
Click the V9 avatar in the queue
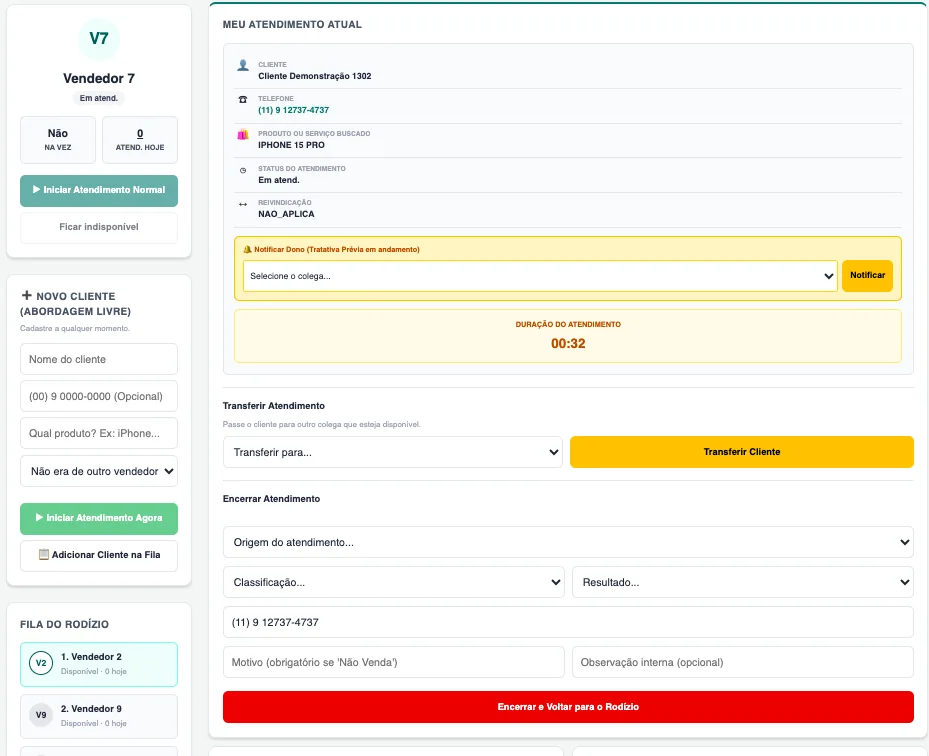(x=41, y=715)
